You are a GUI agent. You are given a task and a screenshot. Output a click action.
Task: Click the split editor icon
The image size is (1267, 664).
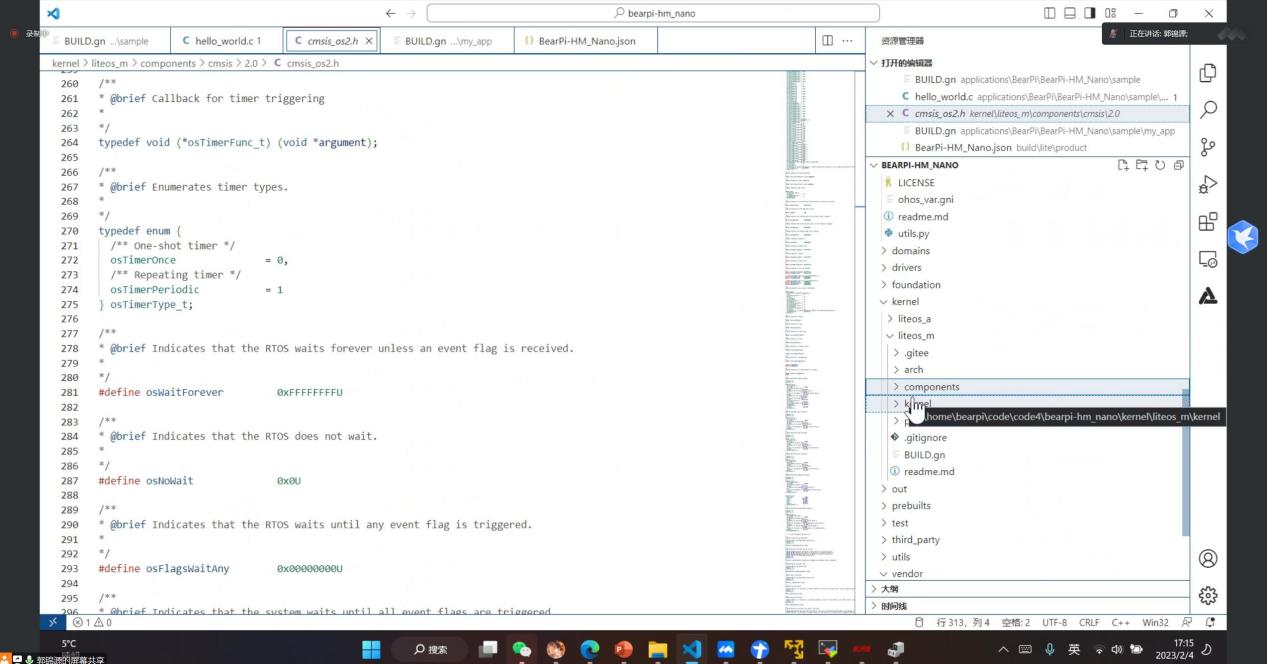click(x=827, y=41)
